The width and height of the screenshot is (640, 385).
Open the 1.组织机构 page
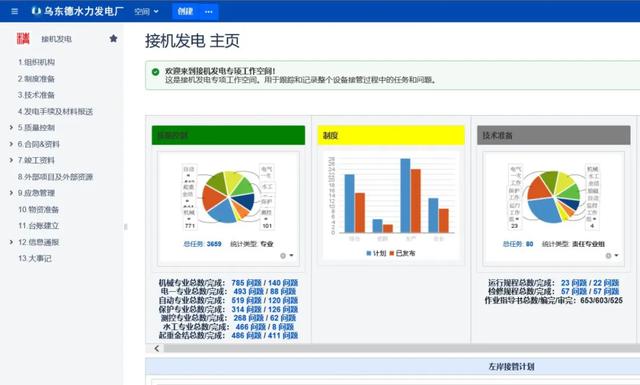36,62
